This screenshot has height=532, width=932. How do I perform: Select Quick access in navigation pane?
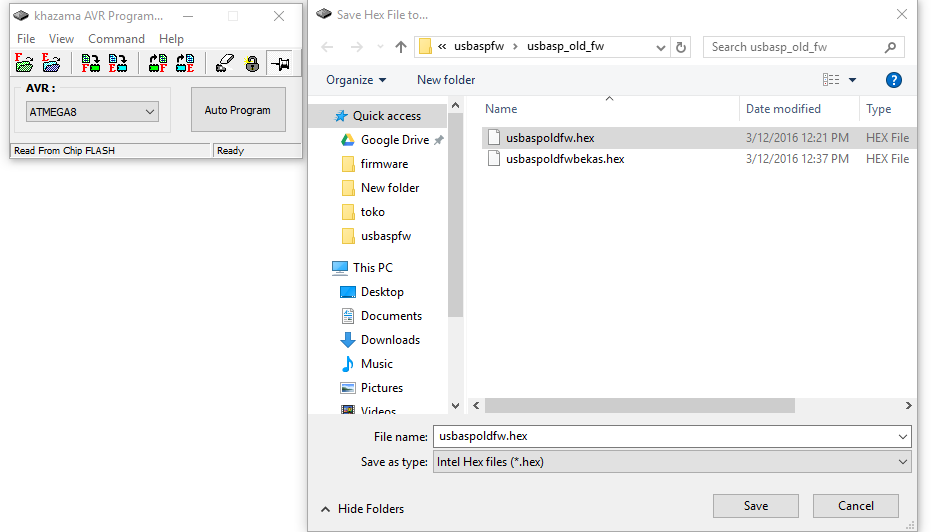[x=378, y=116]
